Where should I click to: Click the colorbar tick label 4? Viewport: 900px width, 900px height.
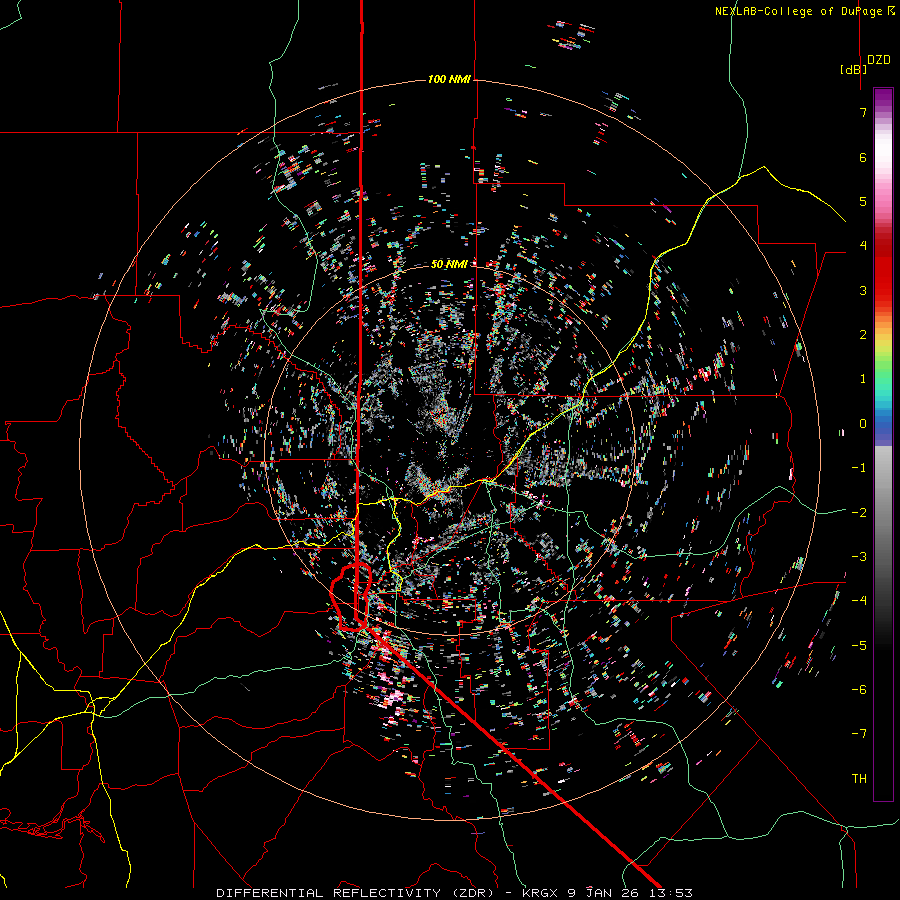pos(863,246)
